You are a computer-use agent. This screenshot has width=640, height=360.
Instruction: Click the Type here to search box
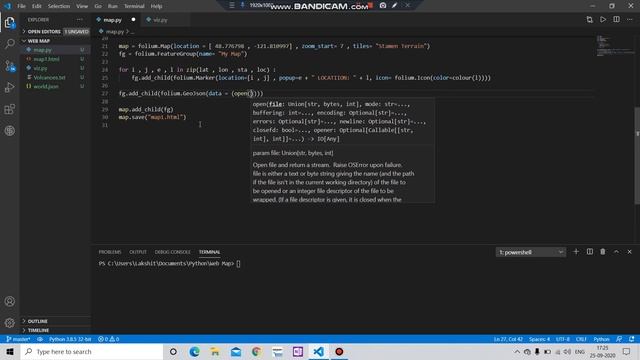point(92,352)
